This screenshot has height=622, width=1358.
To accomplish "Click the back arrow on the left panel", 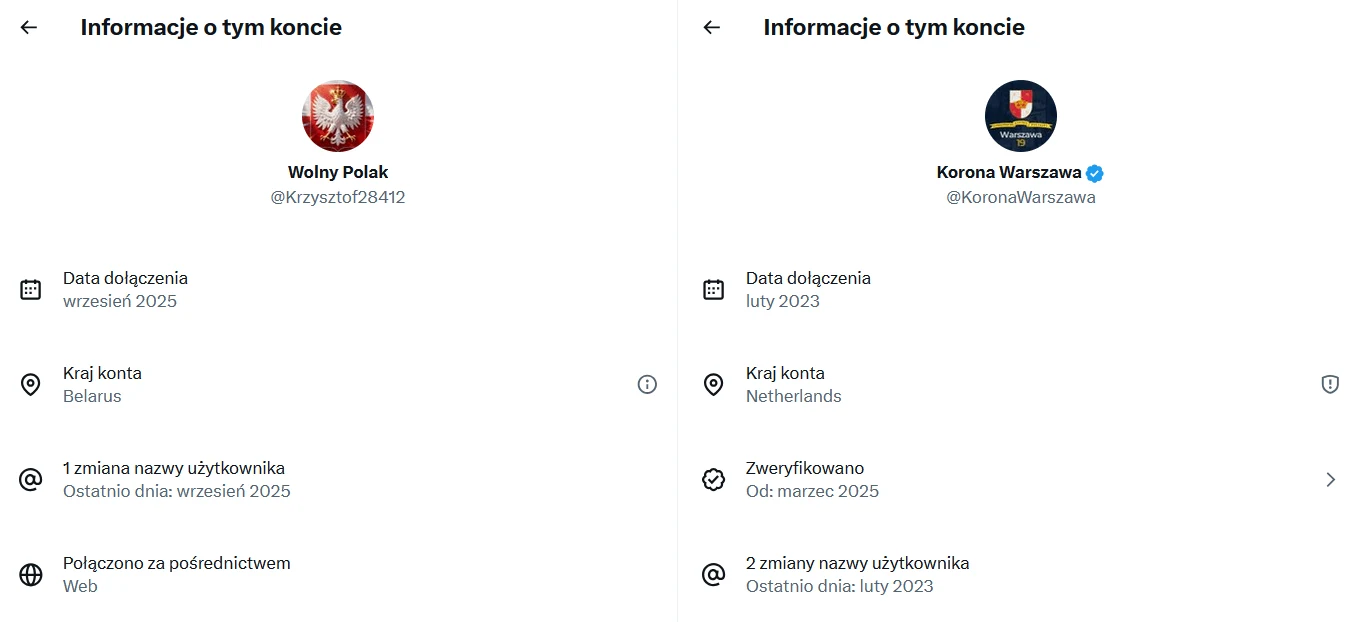I will [x=28, y=27].
